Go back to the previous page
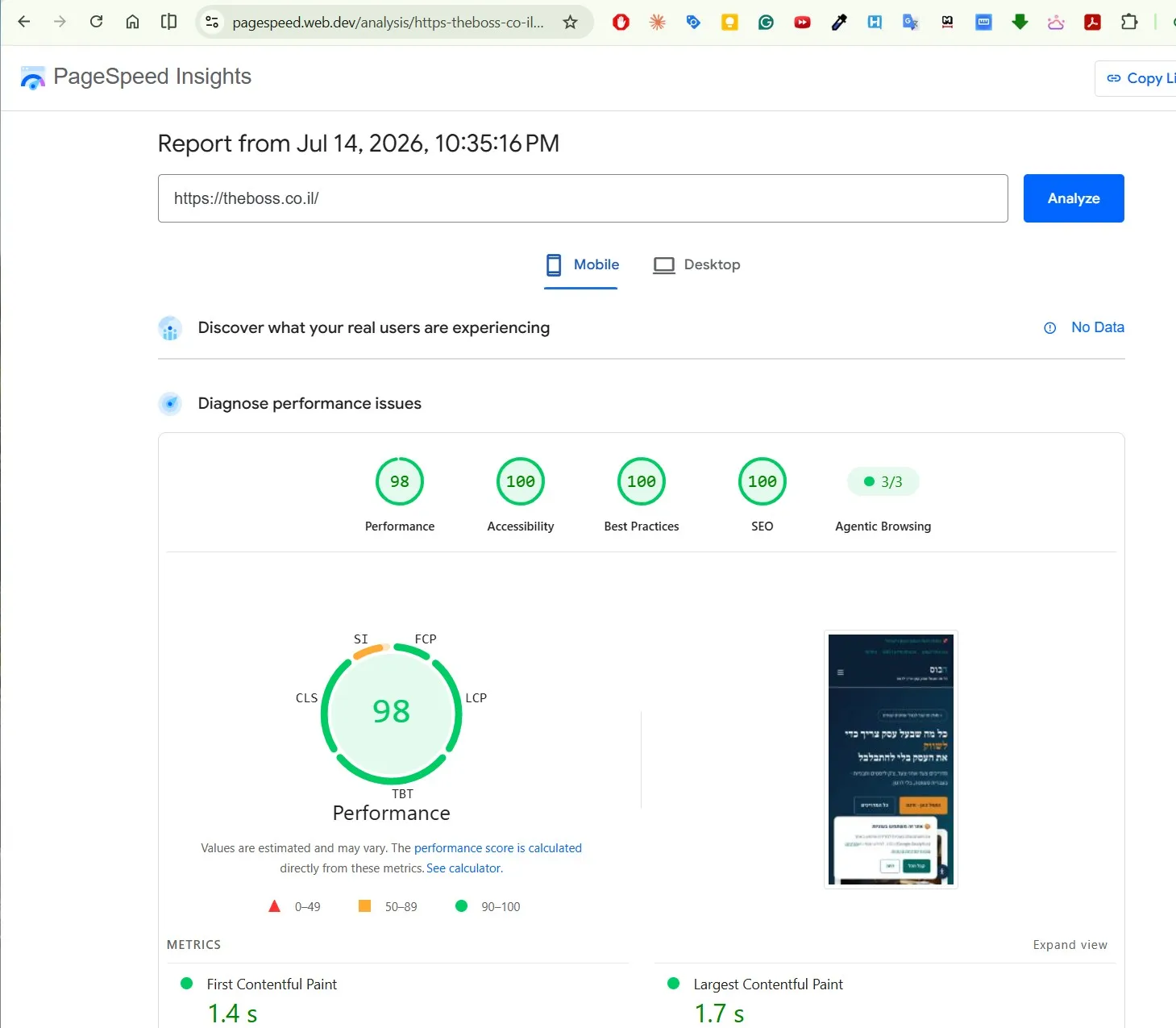 tap(24, 22)
